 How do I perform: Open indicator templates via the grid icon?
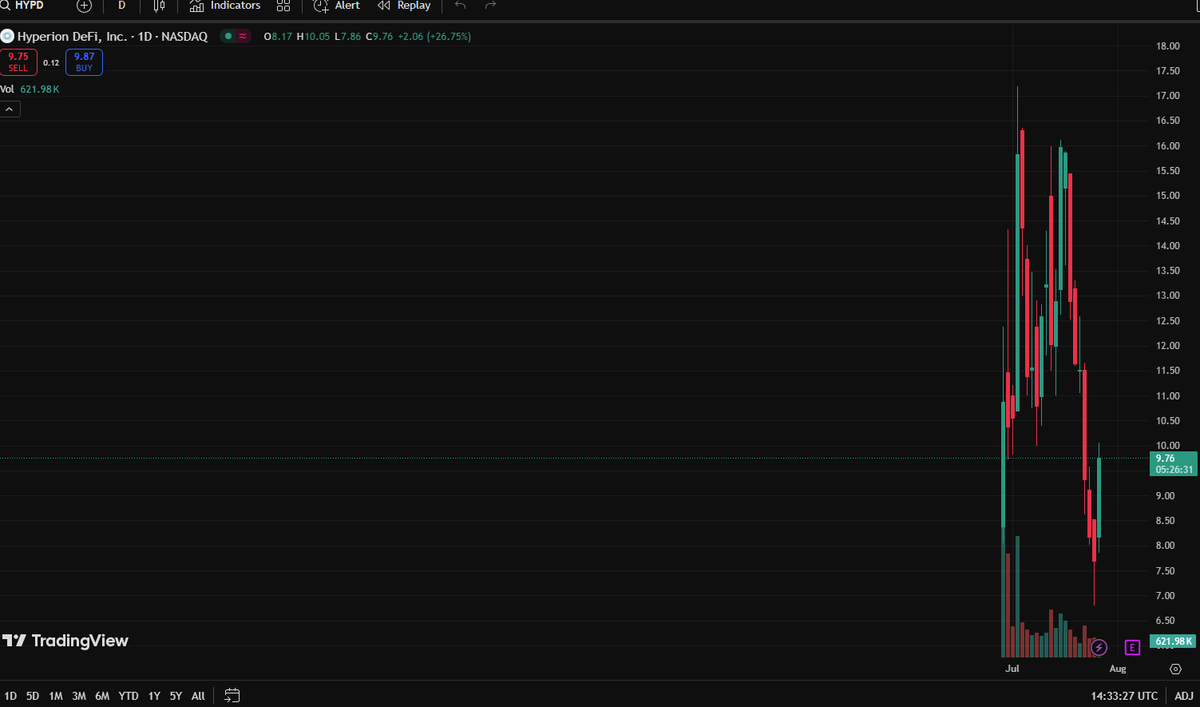(283, 5)
